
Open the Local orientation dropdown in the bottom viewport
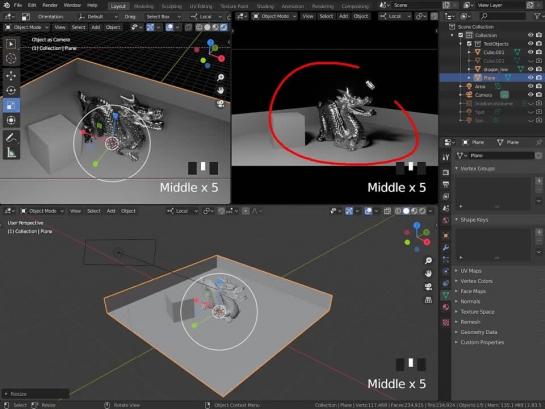click(182, 211)
